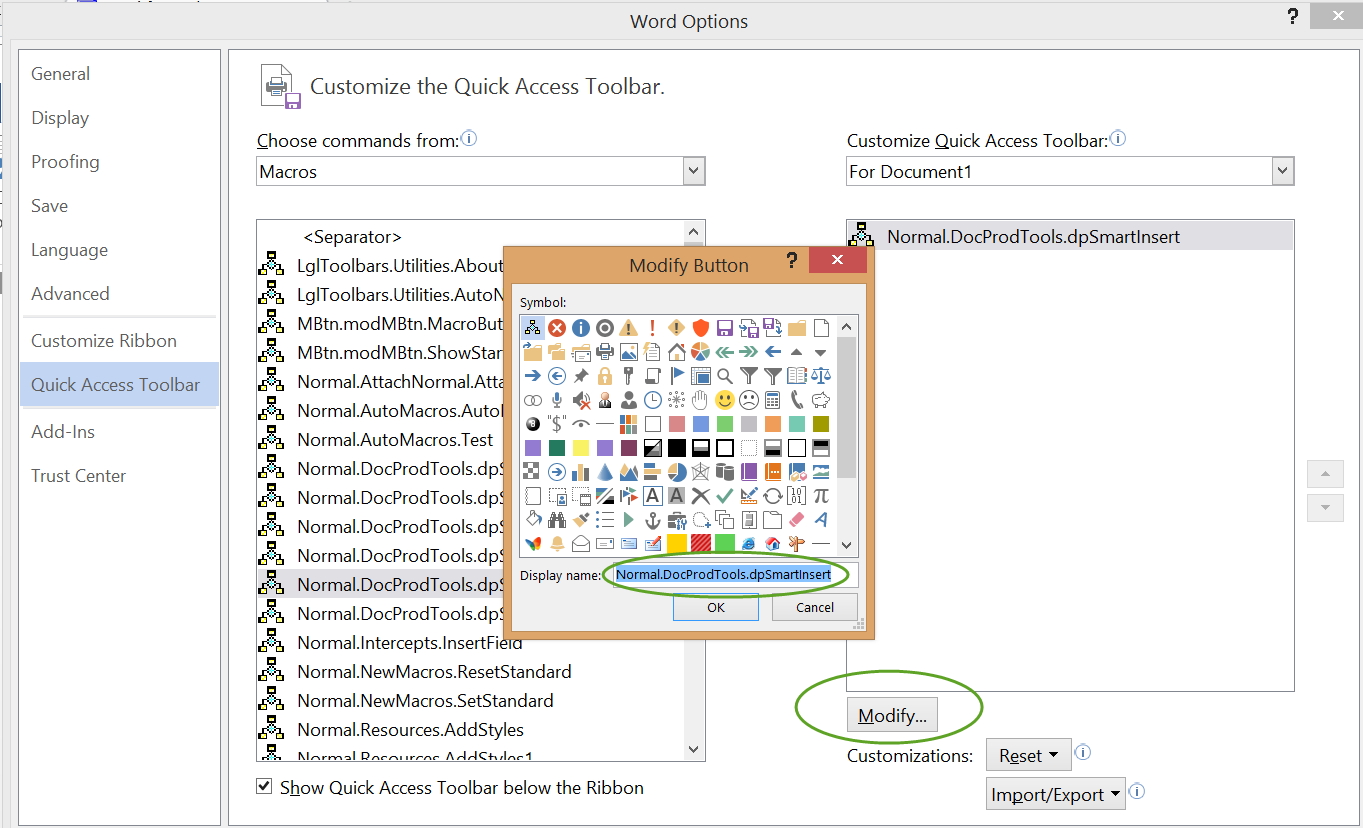Click inside the Display name input field
Screen dimensions: 1363x828
pyautogui.click(x=723, y=574)
